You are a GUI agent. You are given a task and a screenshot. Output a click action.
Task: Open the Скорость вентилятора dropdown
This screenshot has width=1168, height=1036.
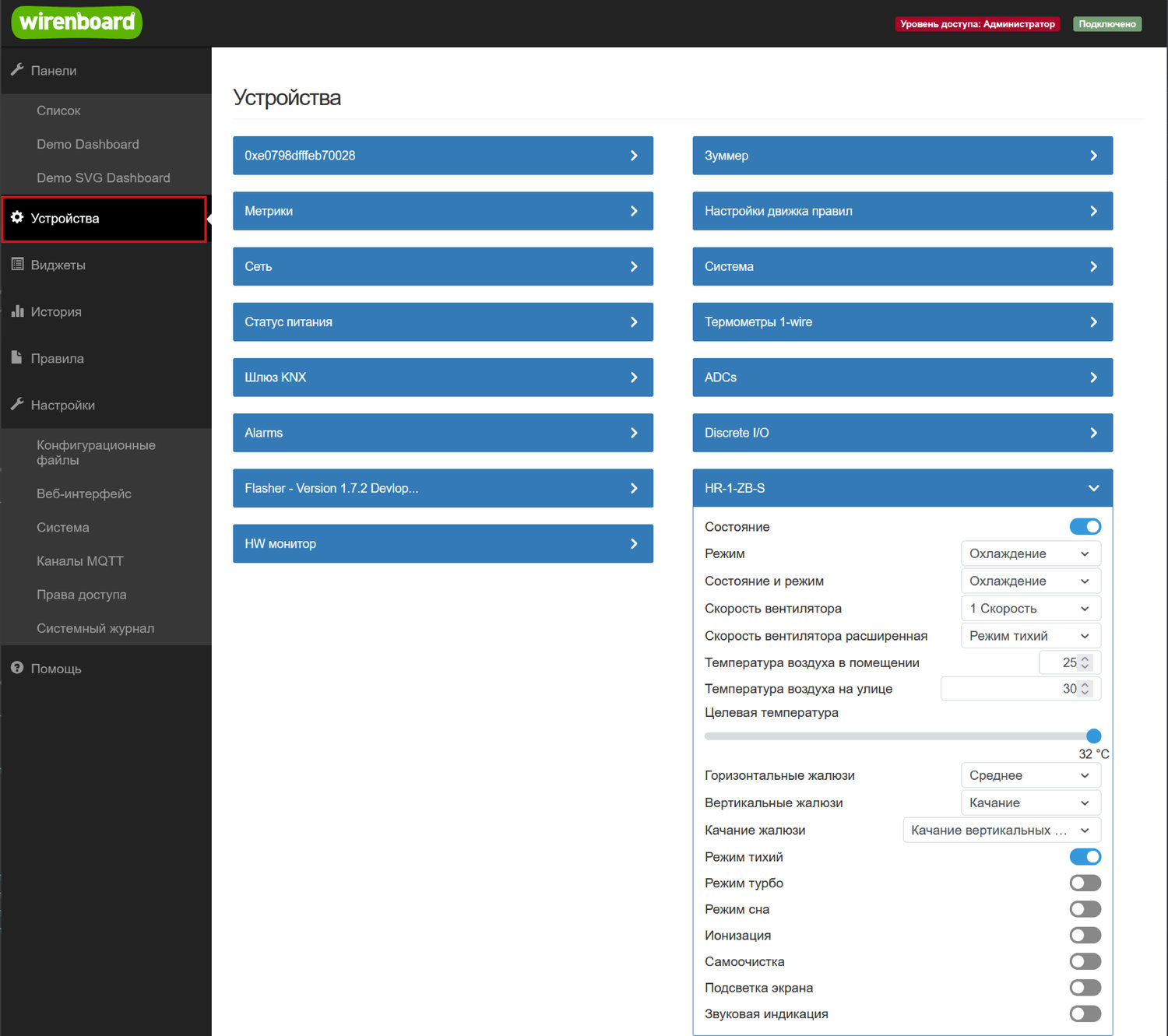click(x=1029, y=609)
